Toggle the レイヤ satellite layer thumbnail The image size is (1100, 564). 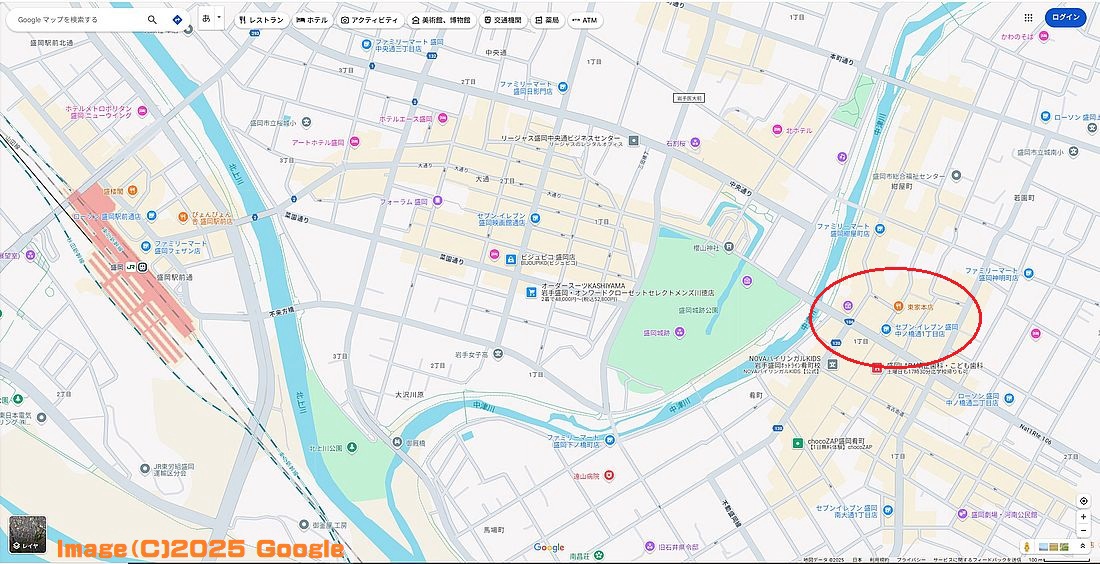click(x=27, y=535)
